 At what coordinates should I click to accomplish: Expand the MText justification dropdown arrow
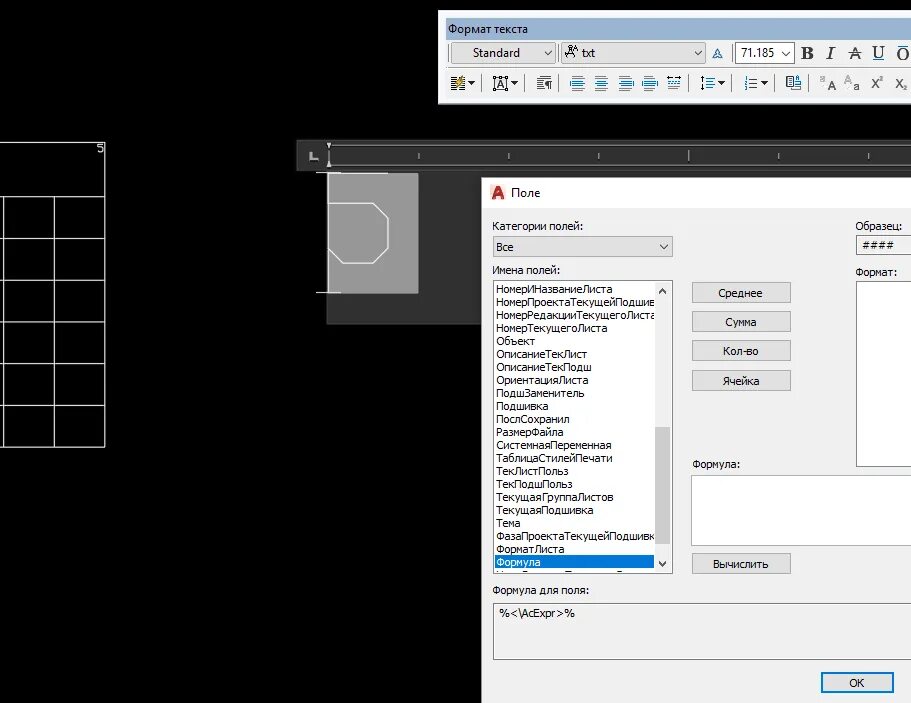[514, 83]
